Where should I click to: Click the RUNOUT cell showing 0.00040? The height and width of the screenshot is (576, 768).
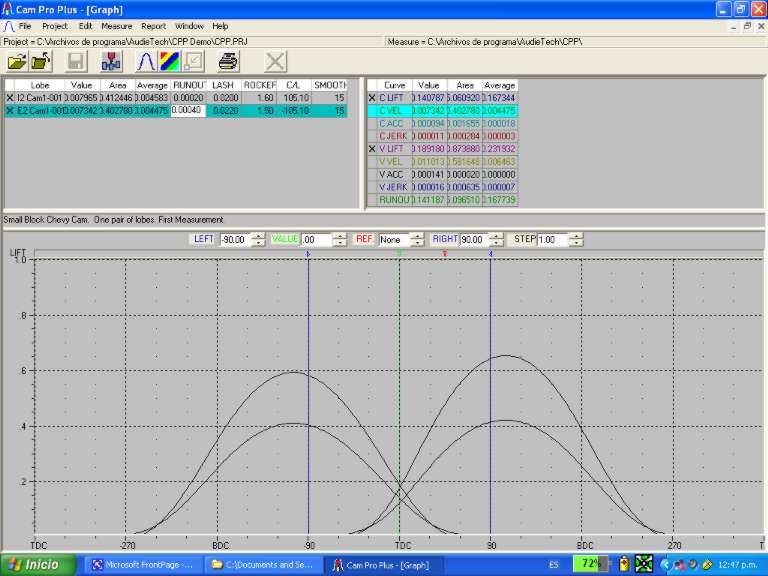pos(188,111)
